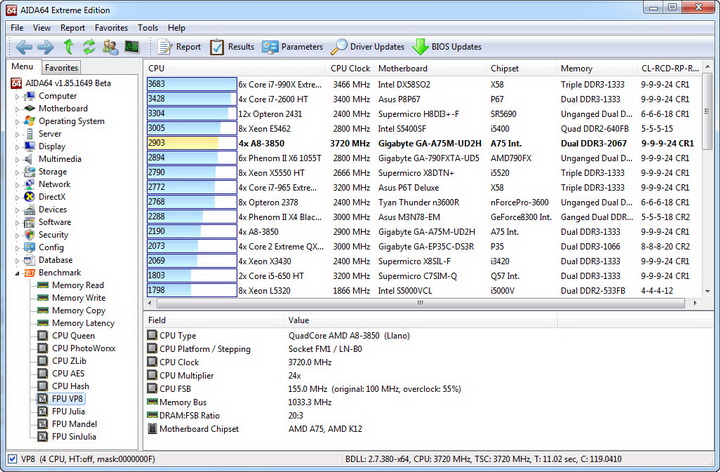Viewport: 720px width, 472px height.
Task: Open the Memory Latency benchmark
Action: [83, 323]
